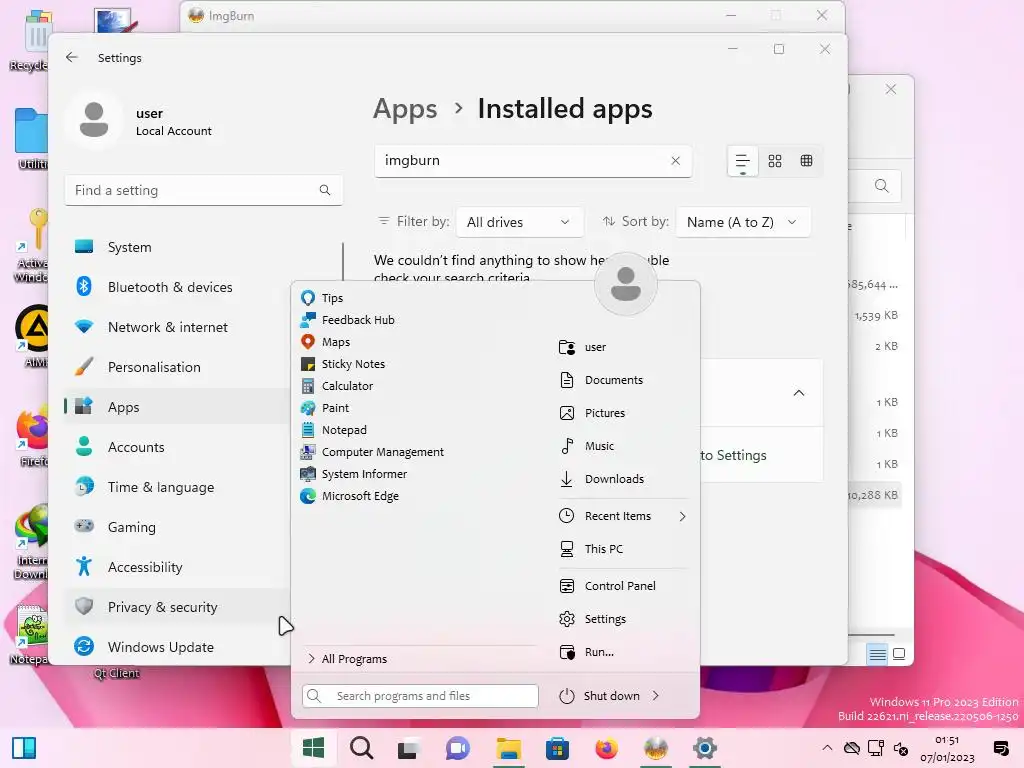Expand the Recent Items submenu
Image resolution: width=1024 pixels, height=768 pixels.
(623, 517)
